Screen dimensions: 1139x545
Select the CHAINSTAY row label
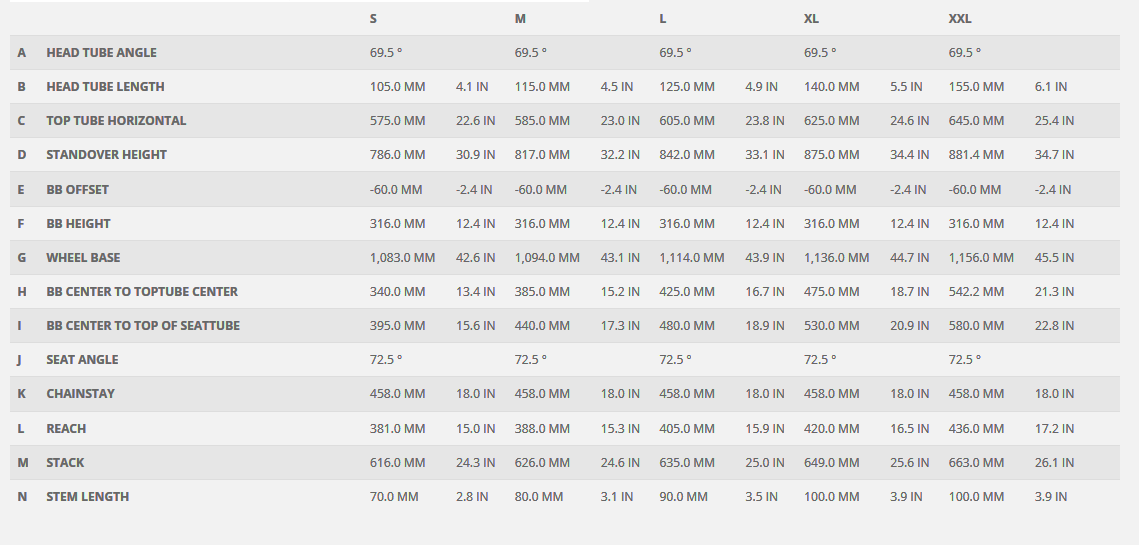tap(80, 394)
